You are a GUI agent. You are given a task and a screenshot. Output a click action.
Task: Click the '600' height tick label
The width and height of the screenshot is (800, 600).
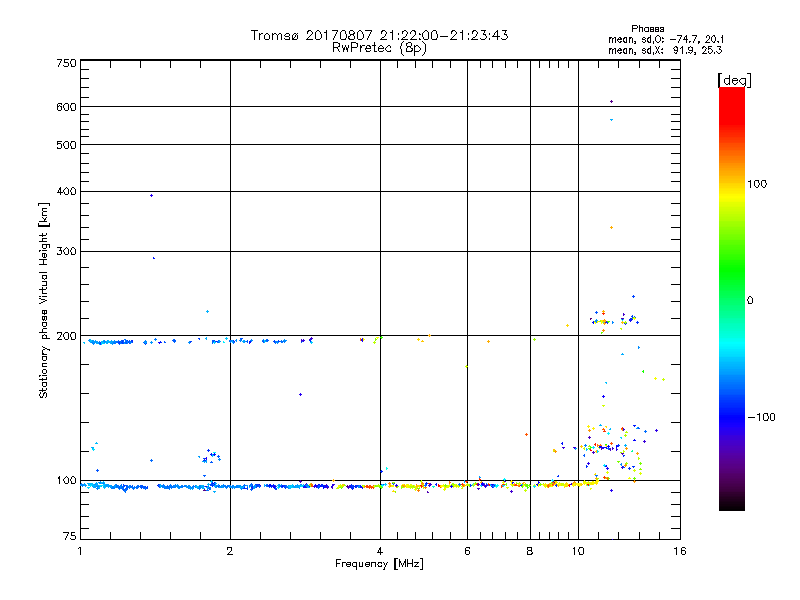66,107
